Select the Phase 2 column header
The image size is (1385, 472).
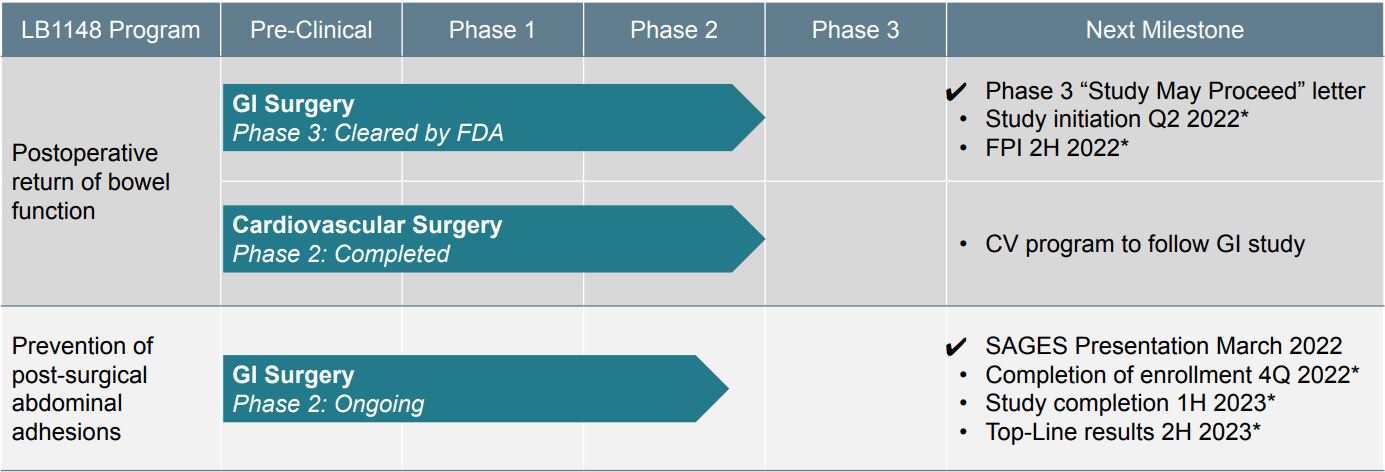point(674,30)
